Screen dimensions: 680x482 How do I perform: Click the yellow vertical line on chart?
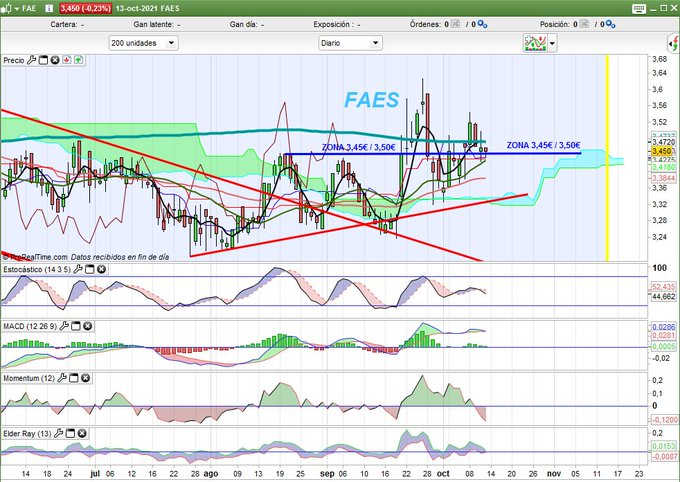[x=607, y=158]
